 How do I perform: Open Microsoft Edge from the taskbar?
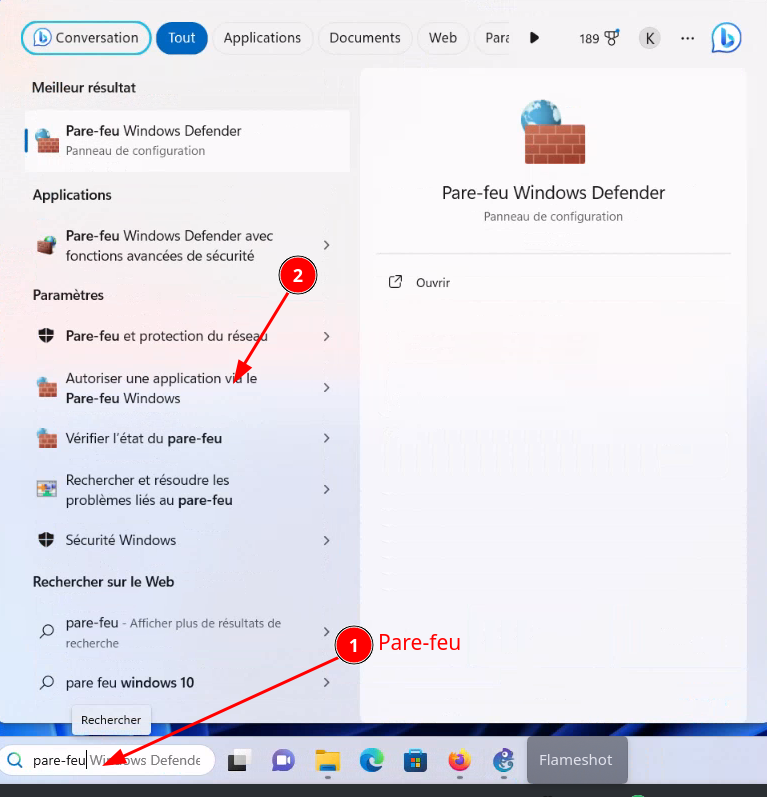coord(372,760)
